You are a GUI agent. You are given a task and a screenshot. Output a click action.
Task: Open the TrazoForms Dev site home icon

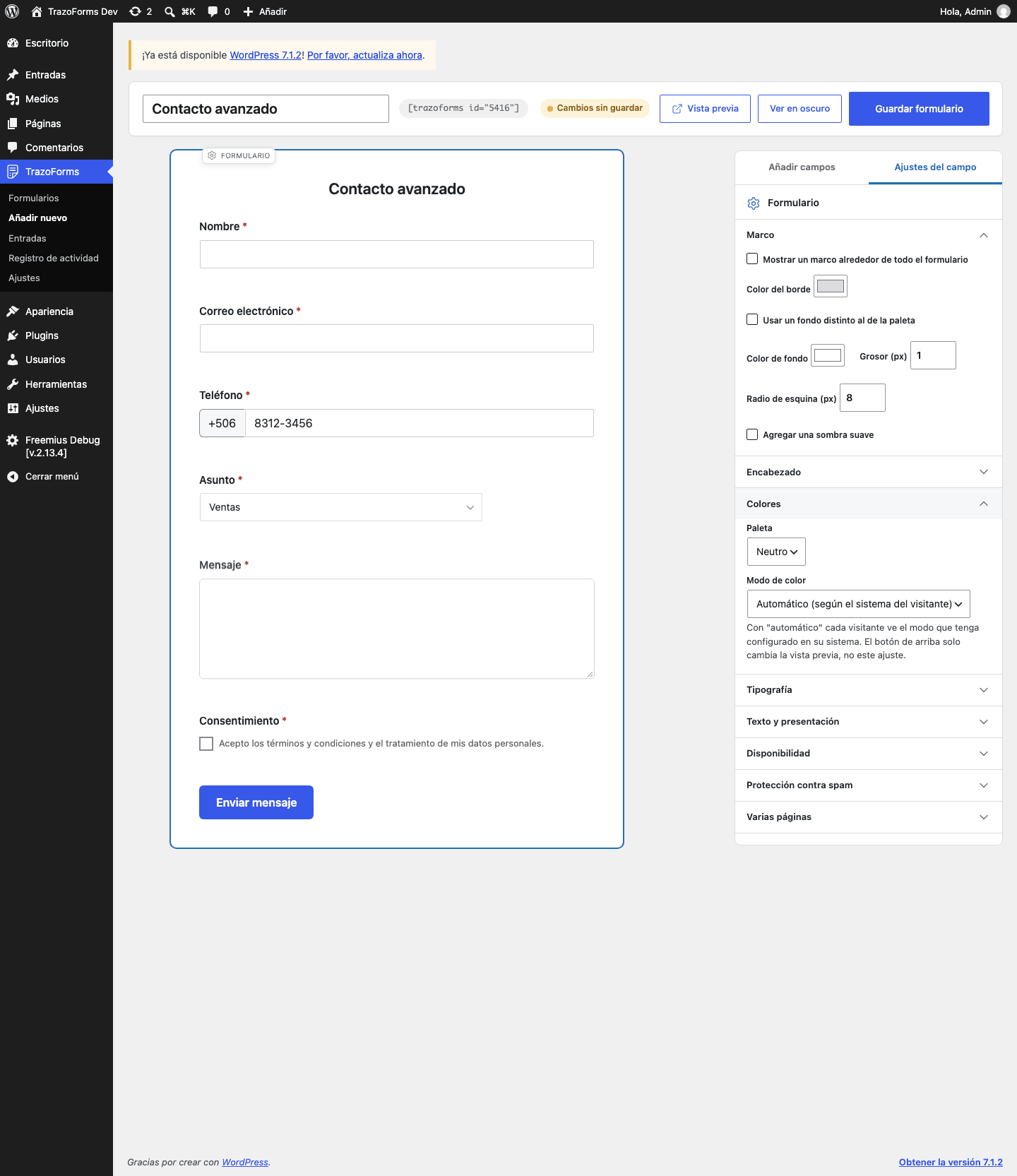click(x=37, y=11)
